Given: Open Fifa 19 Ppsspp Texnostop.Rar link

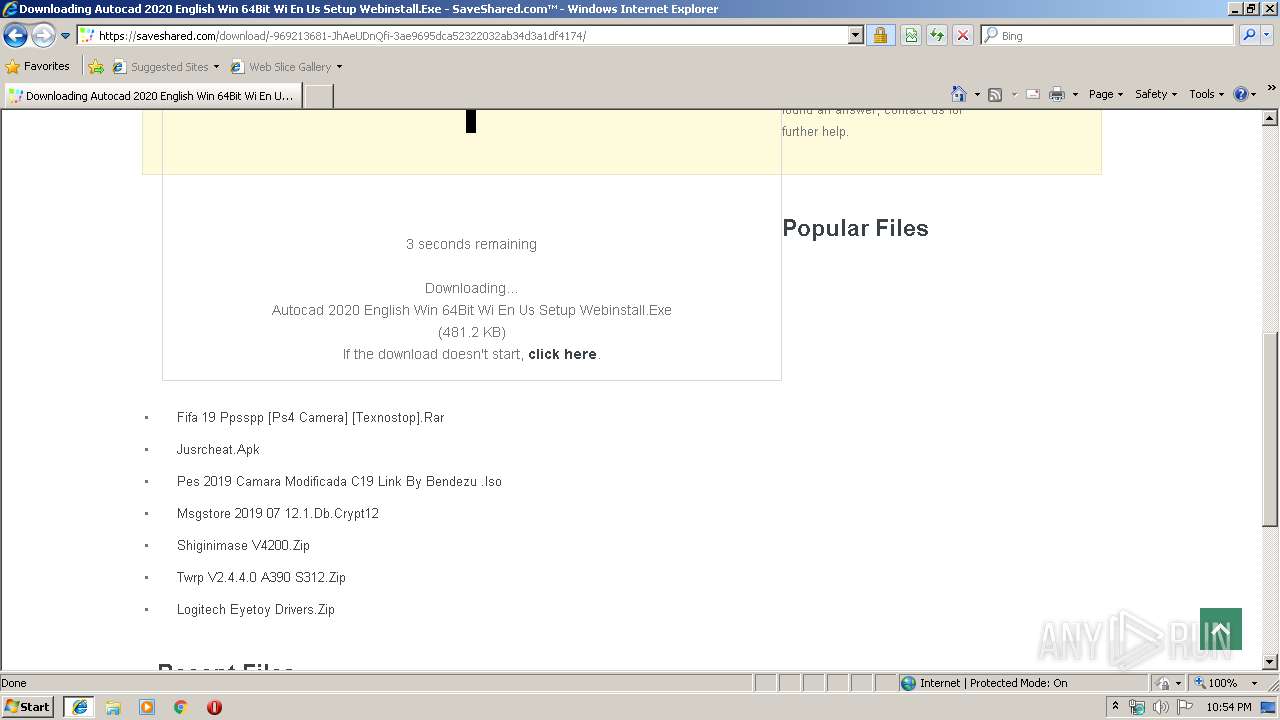Looking at the screenshot, I should tap(310, 417).
